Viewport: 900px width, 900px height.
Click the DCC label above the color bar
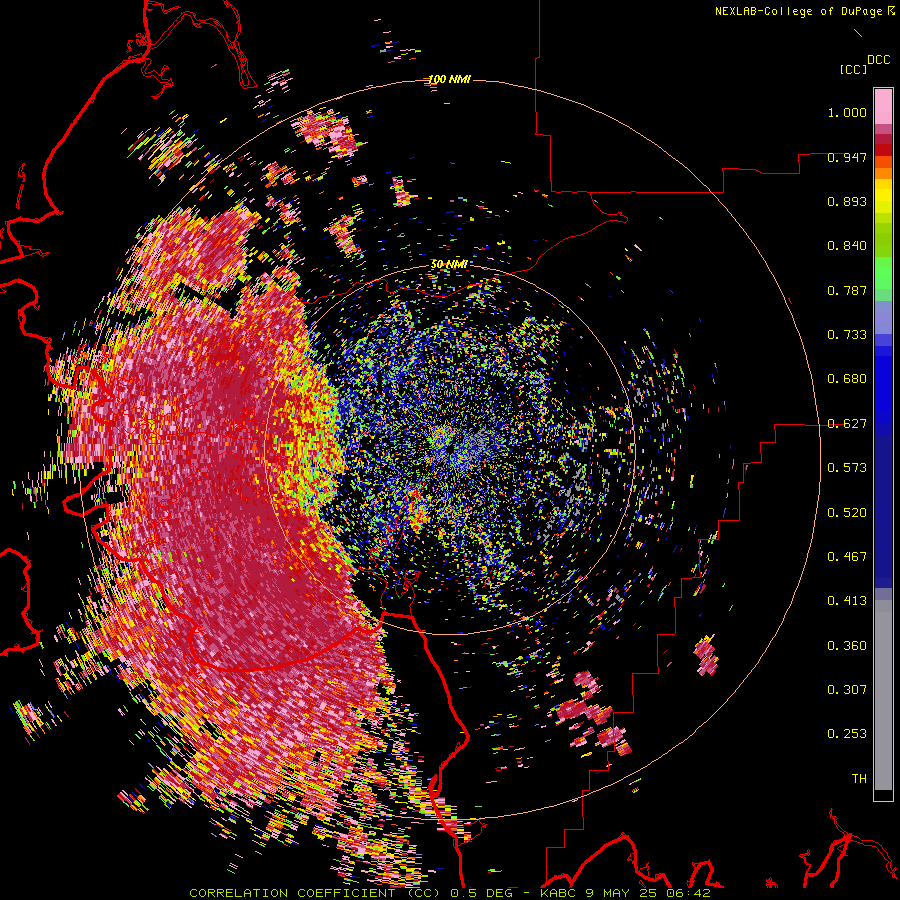point(879,60)
